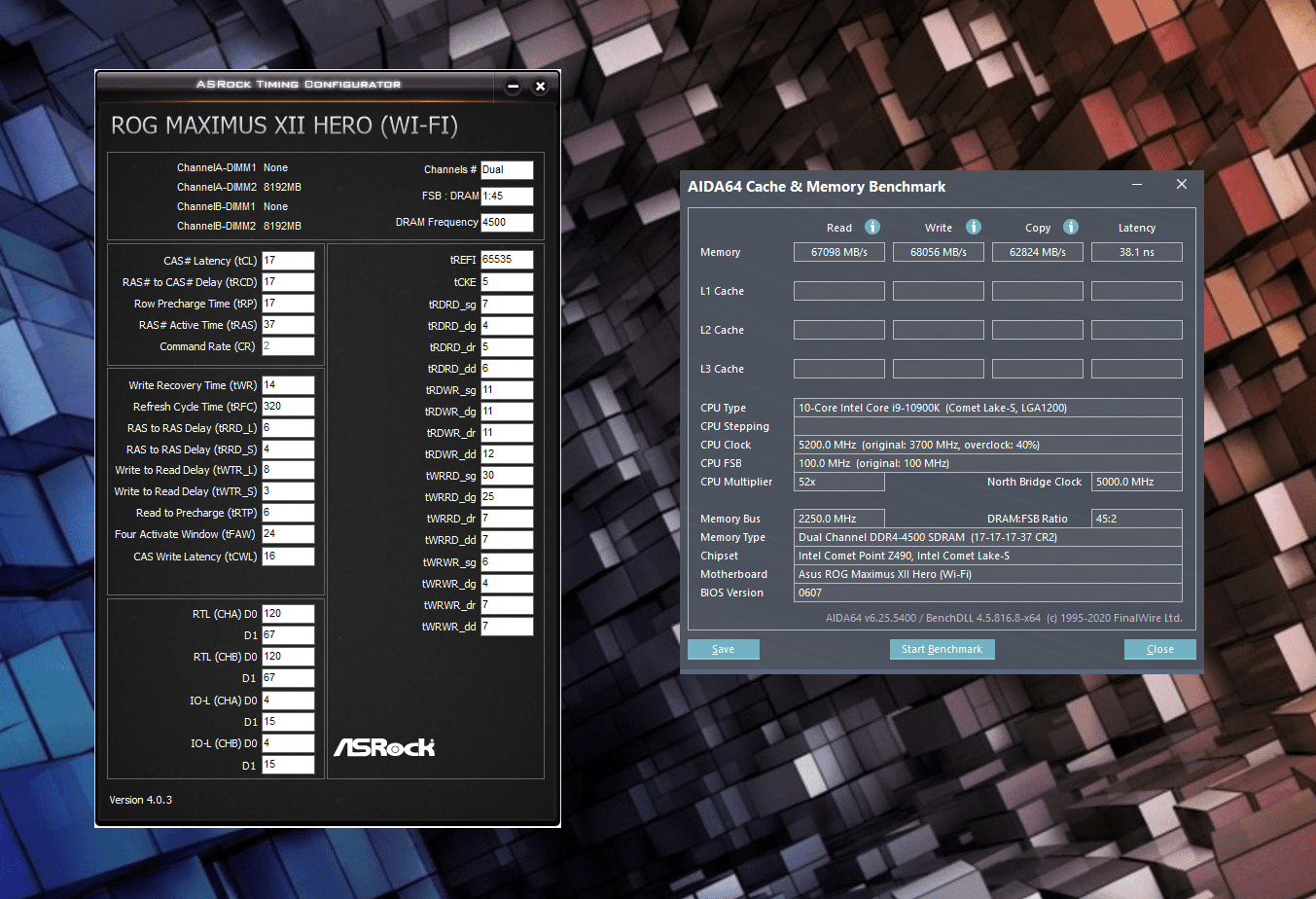Click the tWRWR_sg value field
The height and width of the screenshot is (899, 1316).
coord(507,562)
